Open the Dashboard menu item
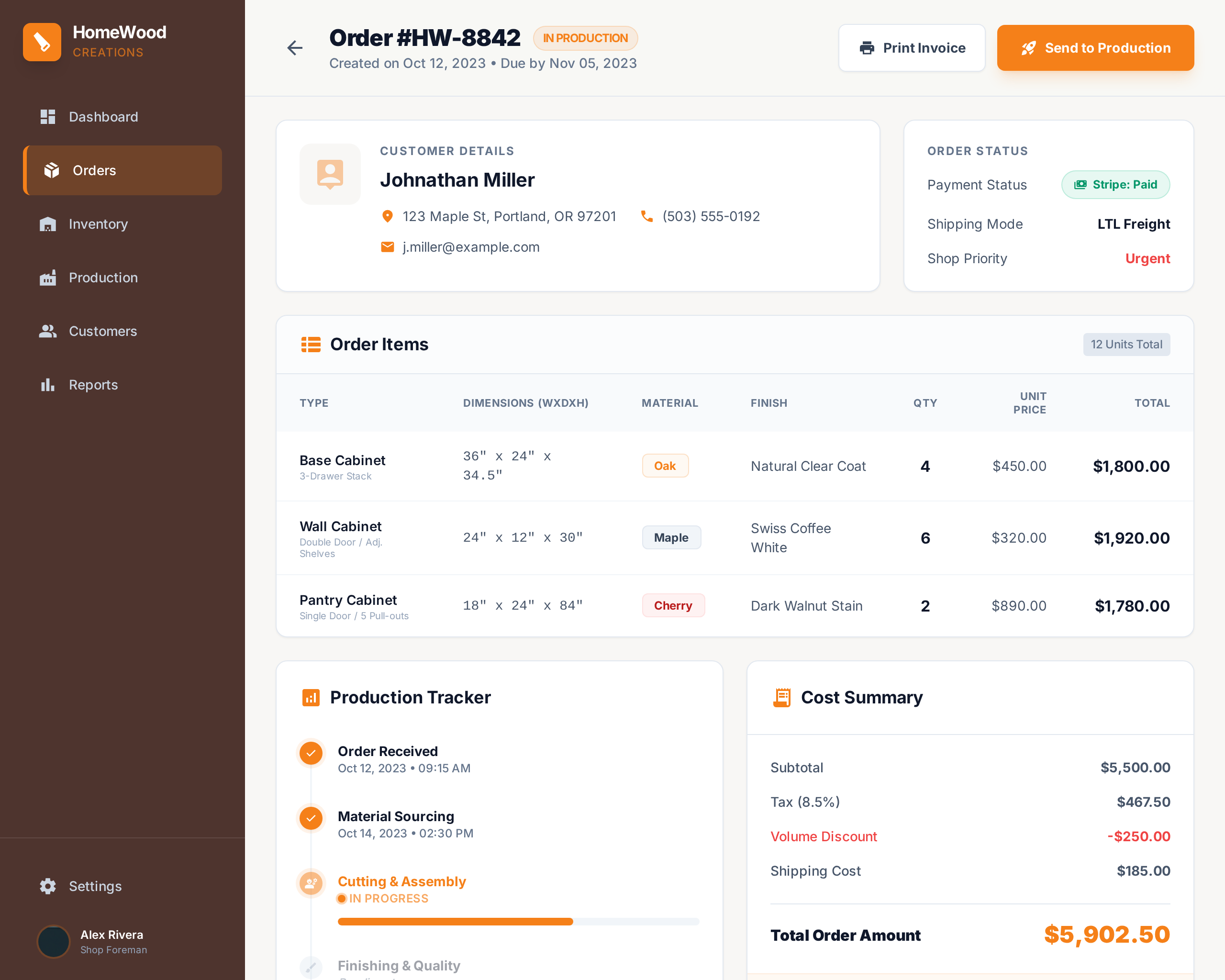 (x=103, y=117)
